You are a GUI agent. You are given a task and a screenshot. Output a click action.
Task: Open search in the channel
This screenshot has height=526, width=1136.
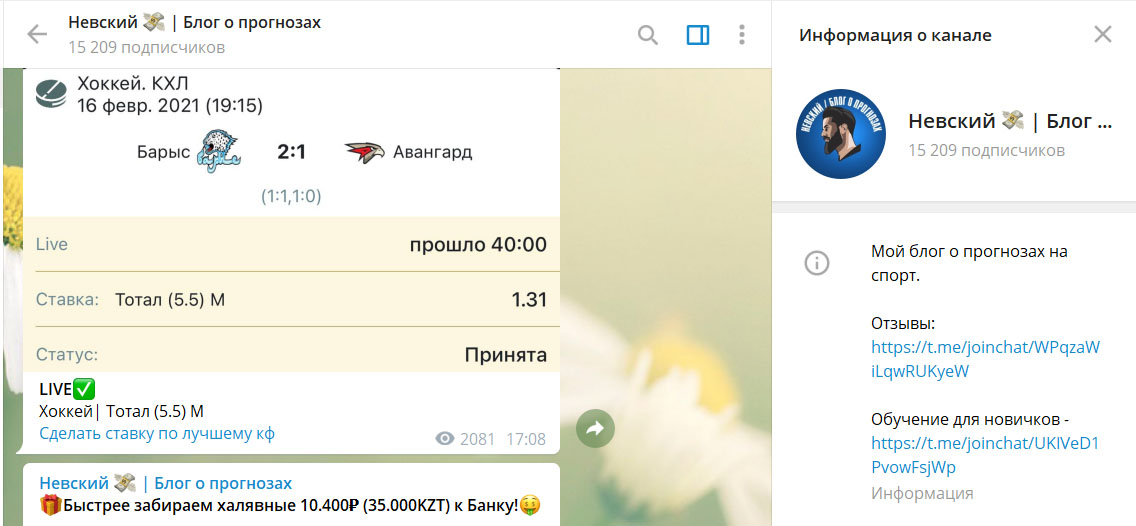648,35
